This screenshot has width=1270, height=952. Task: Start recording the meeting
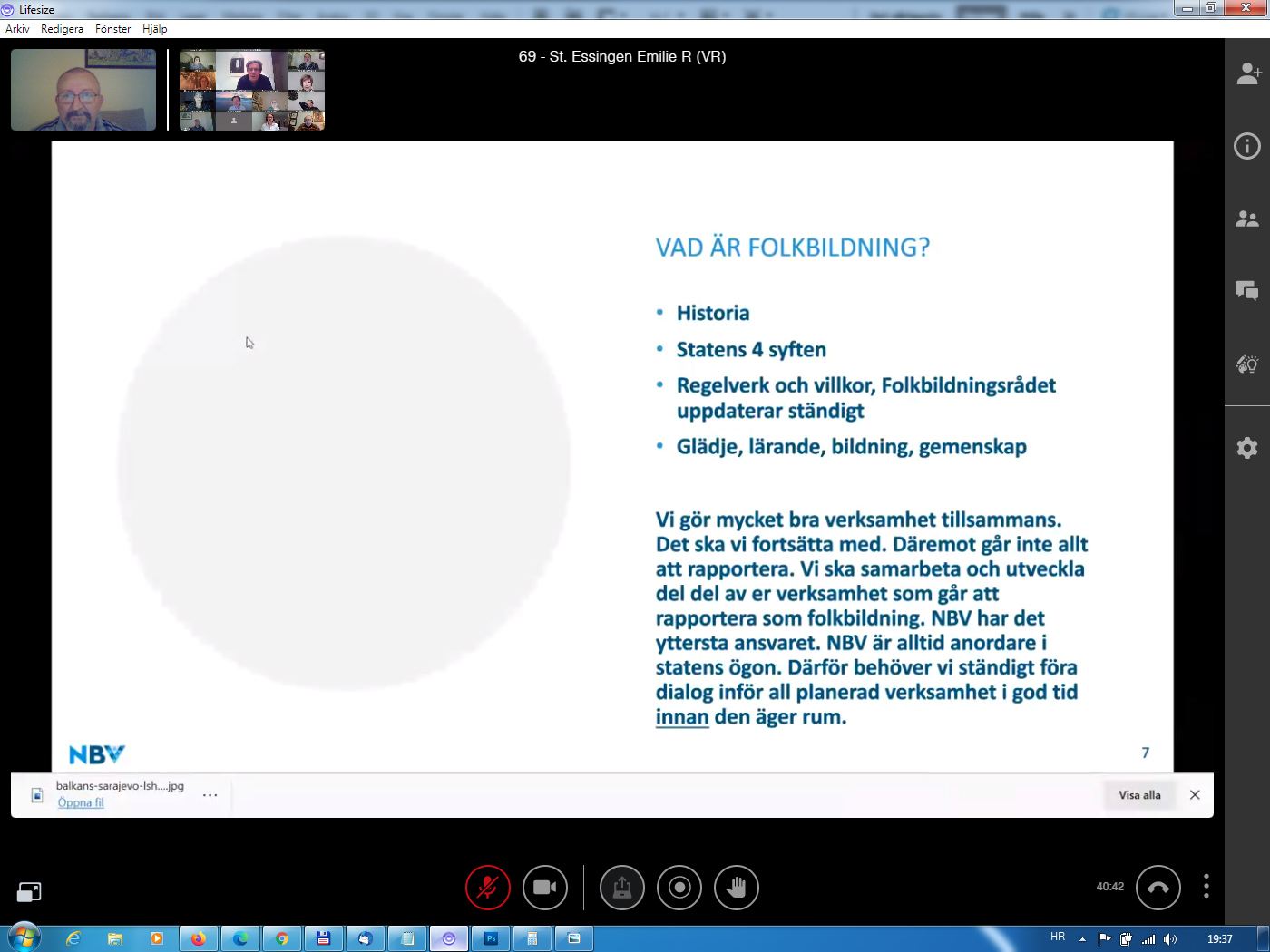click(x=679, y=888)
